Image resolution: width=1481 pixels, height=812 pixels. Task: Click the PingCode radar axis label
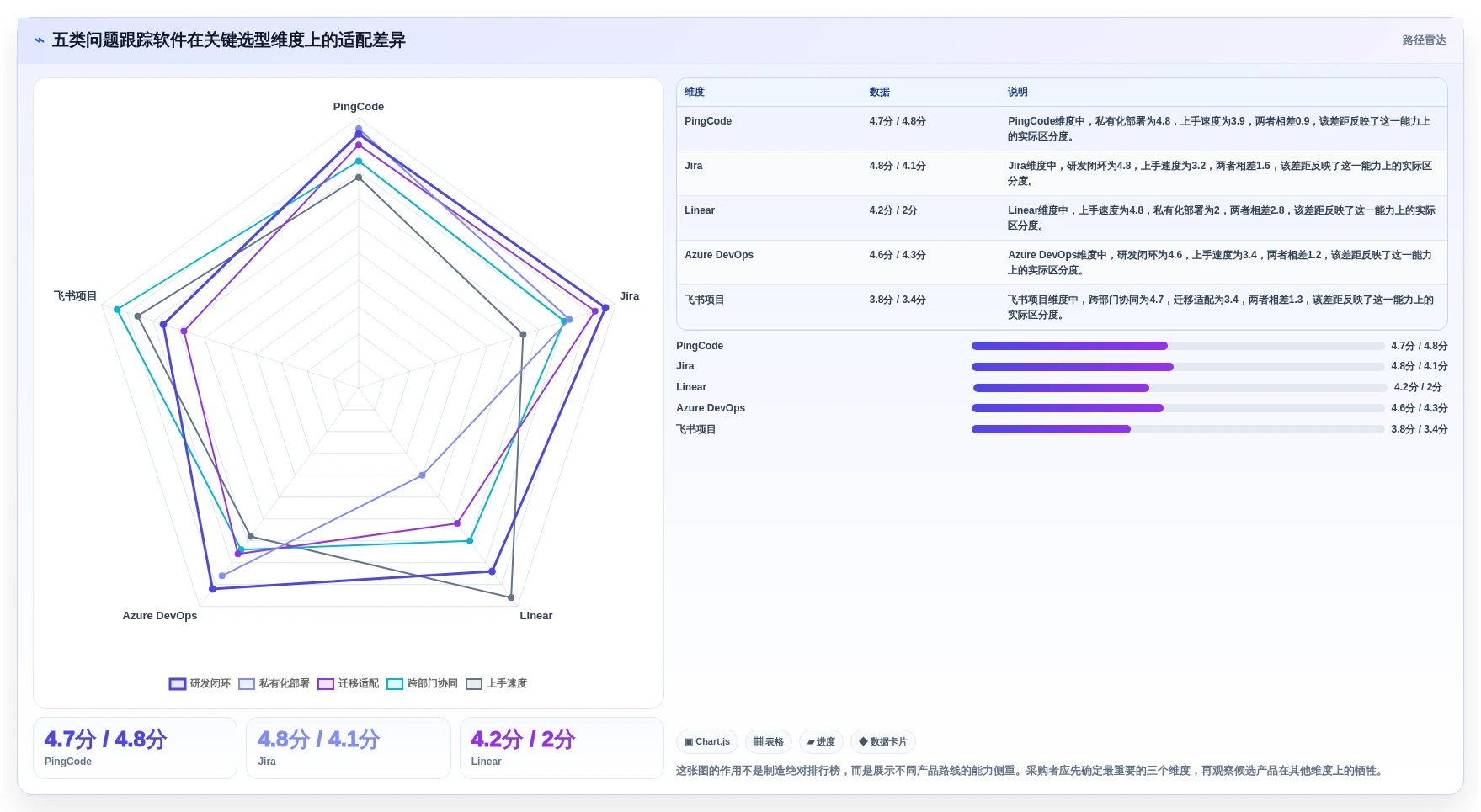tap(359, 107)
